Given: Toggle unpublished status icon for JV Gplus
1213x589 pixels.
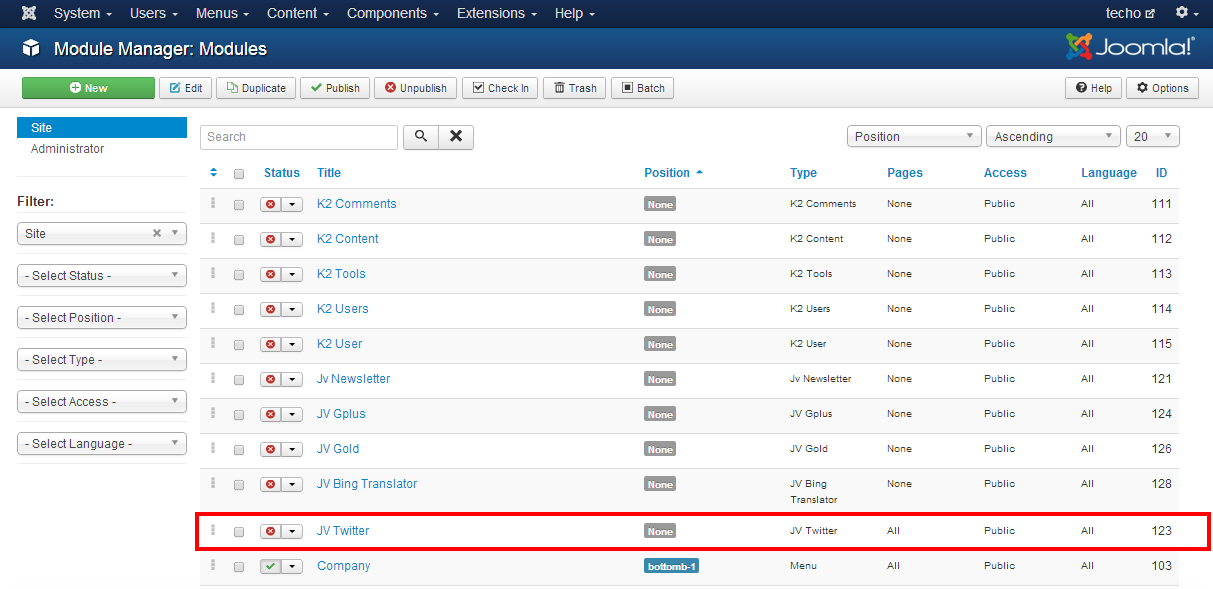Looking at the screenshot, I should [x=271, y=414].
